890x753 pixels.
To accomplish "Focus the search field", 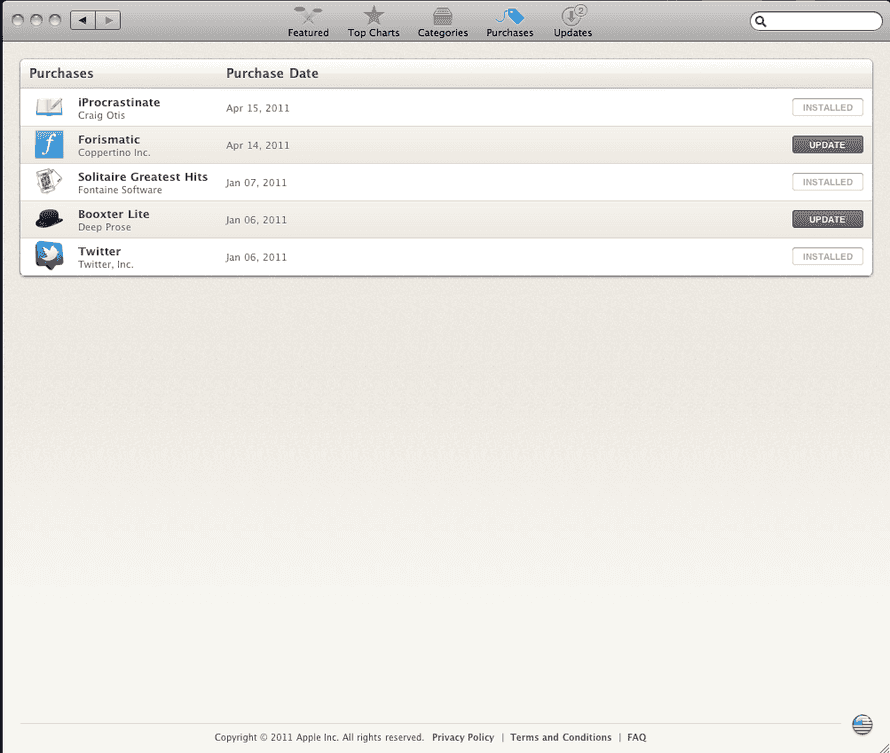I will click(816, 22).
